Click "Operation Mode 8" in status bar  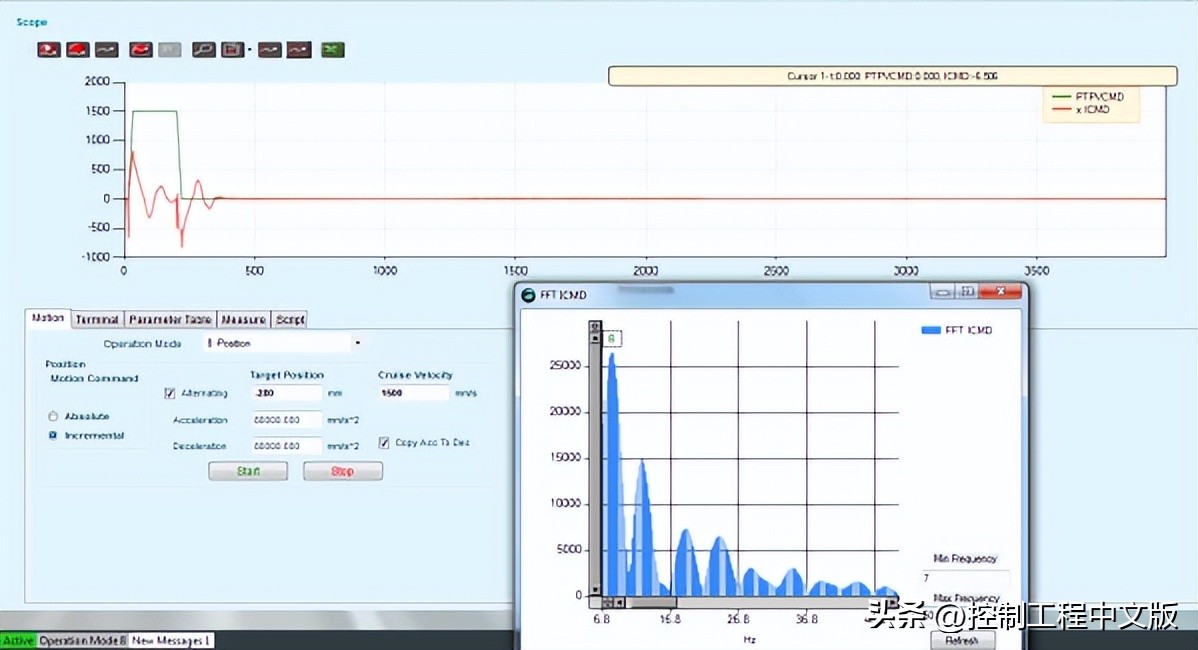point(83,640)
